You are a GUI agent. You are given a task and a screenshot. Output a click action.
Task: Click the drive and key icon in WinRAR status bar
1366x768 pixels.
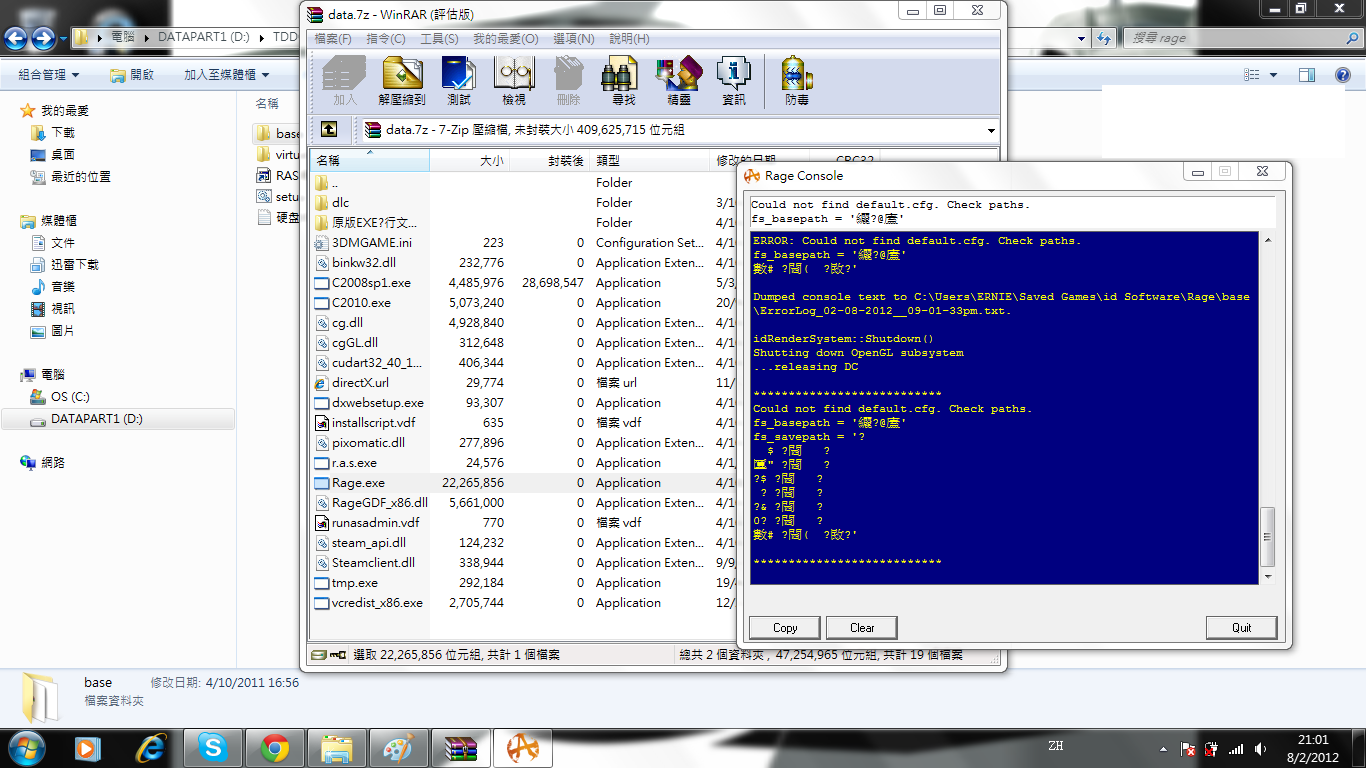click(328, 655)
